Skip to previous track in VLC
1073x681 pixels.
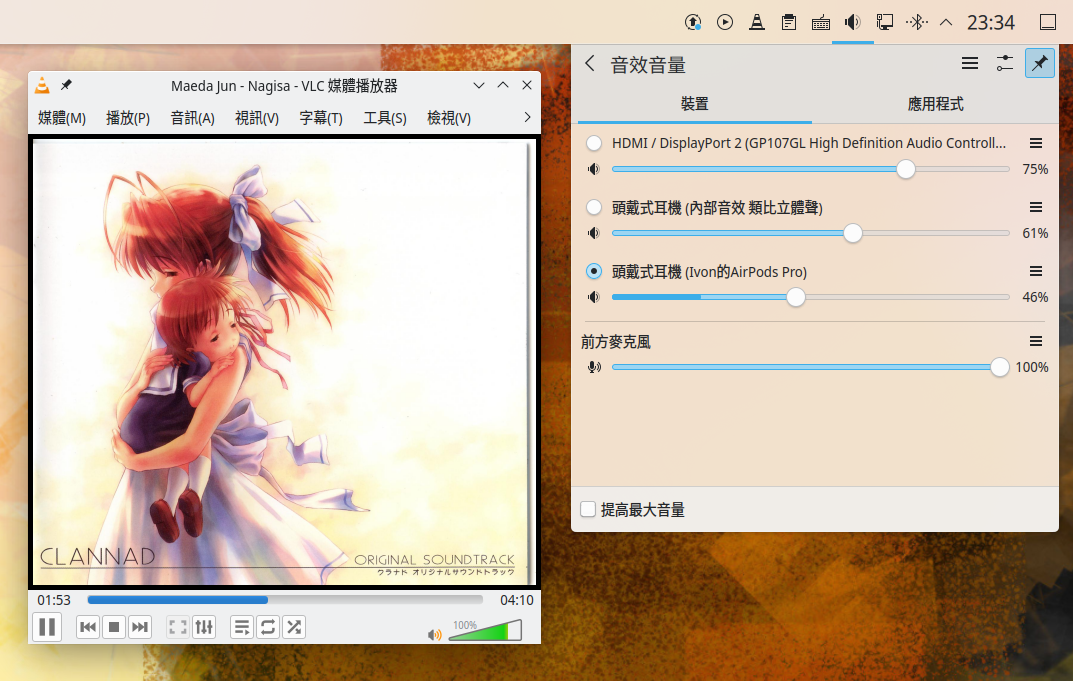coord(88,627)
